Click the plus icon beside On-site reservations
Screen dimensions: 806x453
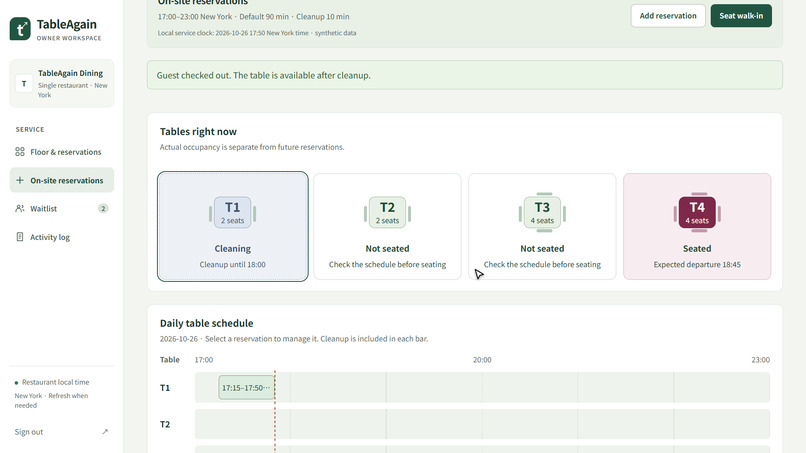[20, 180]
